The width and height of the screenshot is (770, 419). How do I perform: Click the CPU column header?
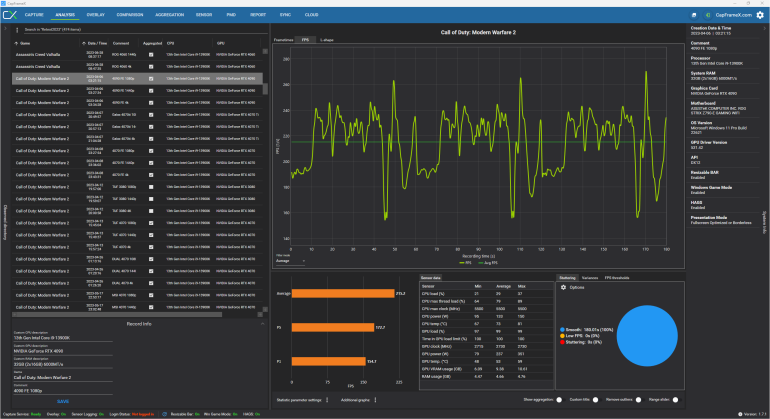coord(170,43)
